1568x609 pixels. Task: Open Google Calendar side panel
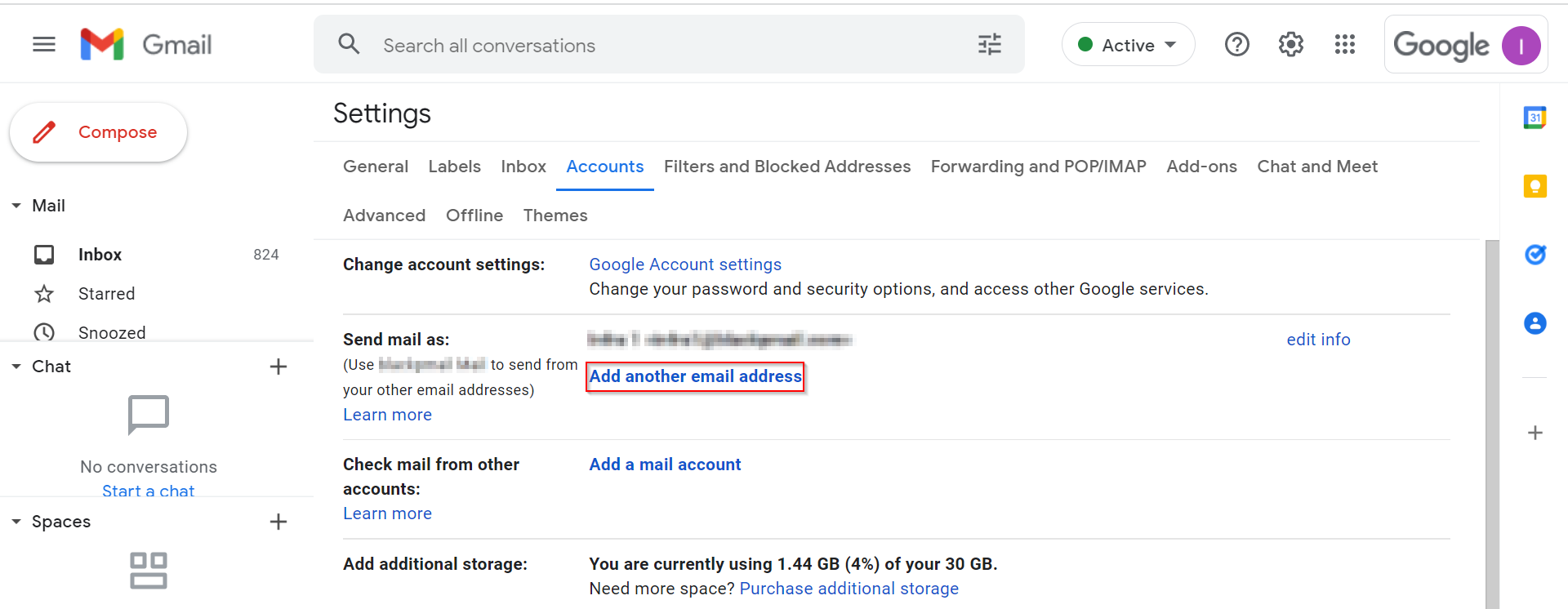1535,118
